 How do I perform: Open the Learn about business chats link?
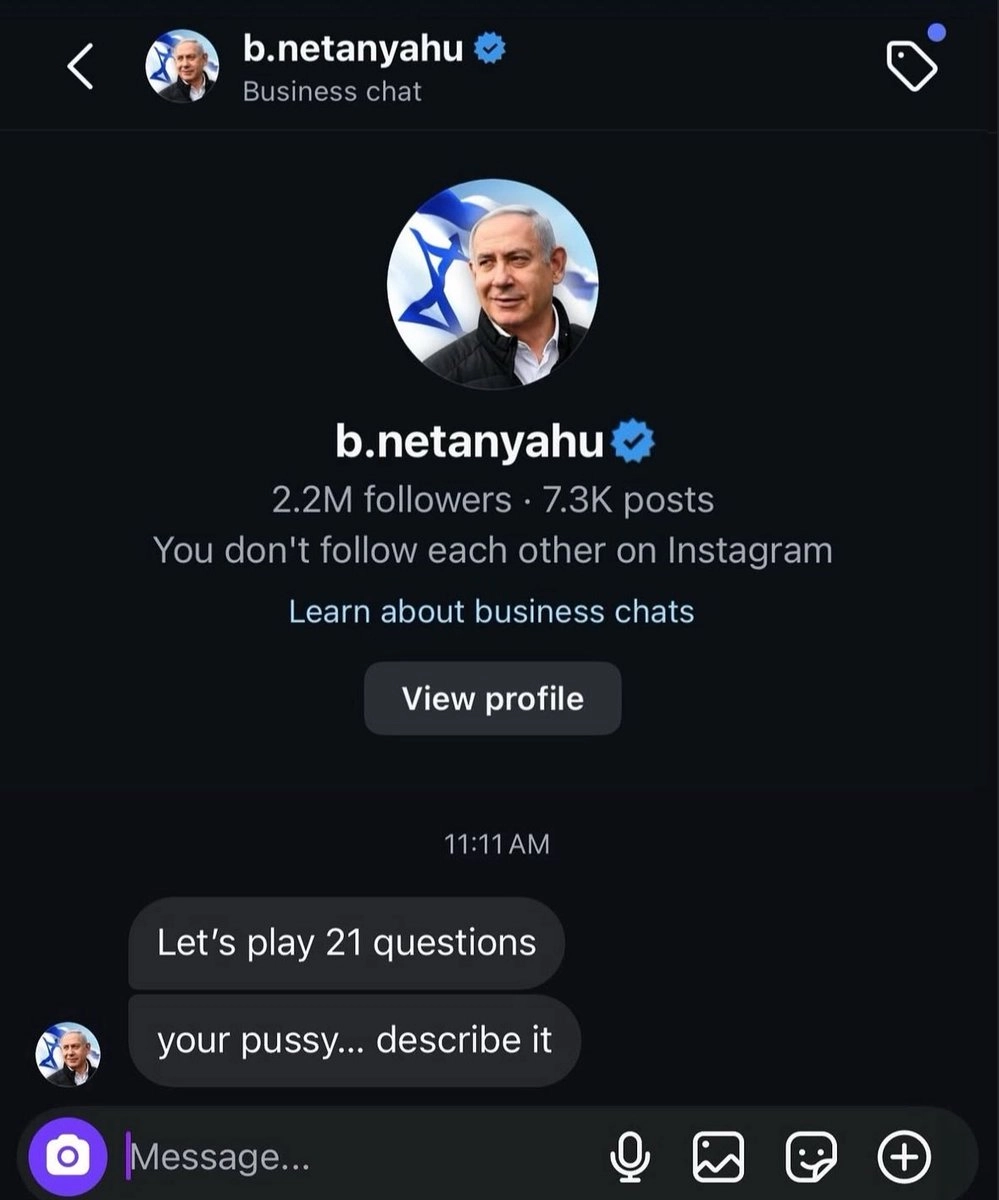coord(491,611)
